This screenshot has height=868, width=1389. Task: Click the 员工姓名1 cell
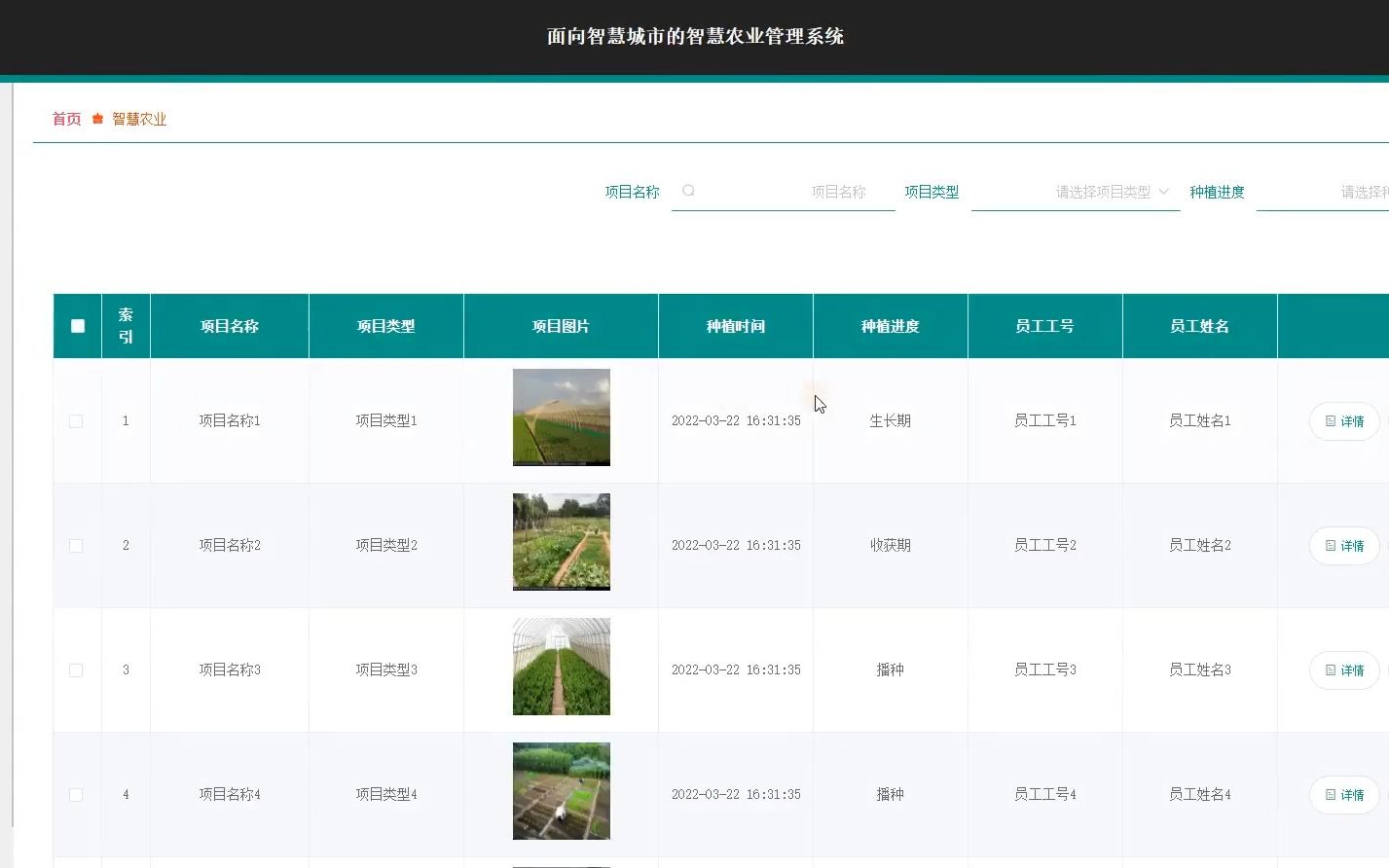1200,421
